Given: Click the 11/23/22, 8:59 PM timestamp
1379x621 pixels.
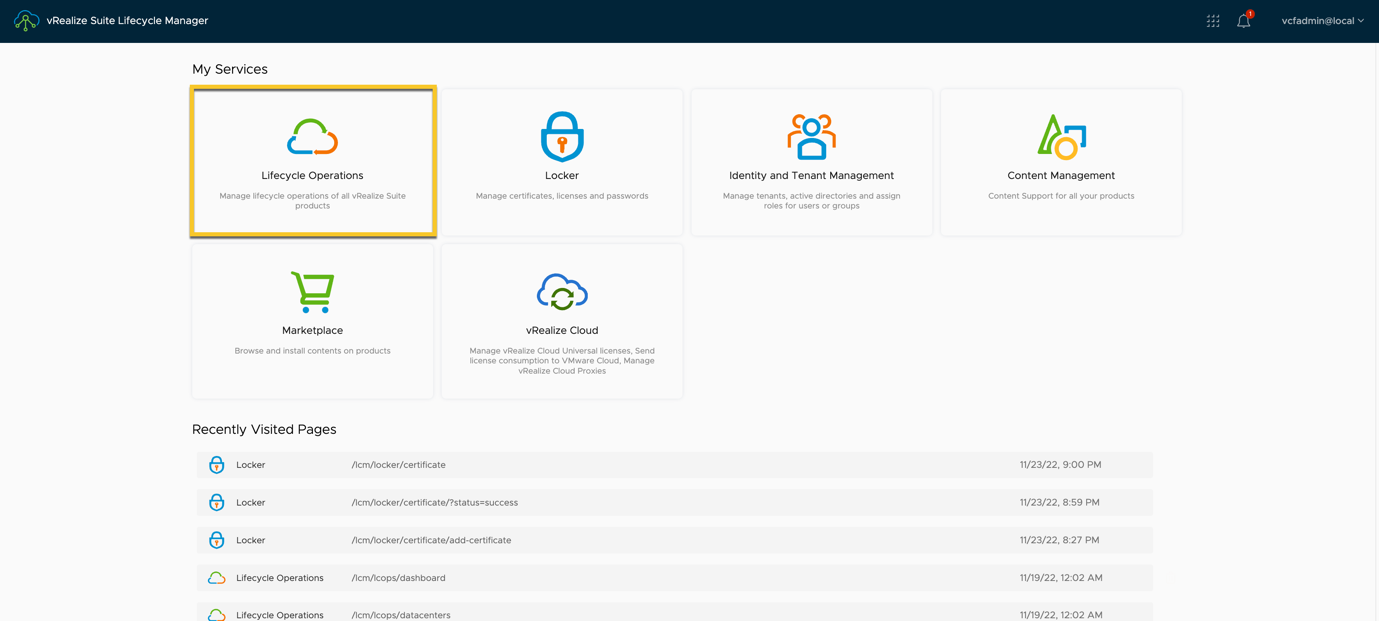Looking at the screenshot, I should (1059, 503).
